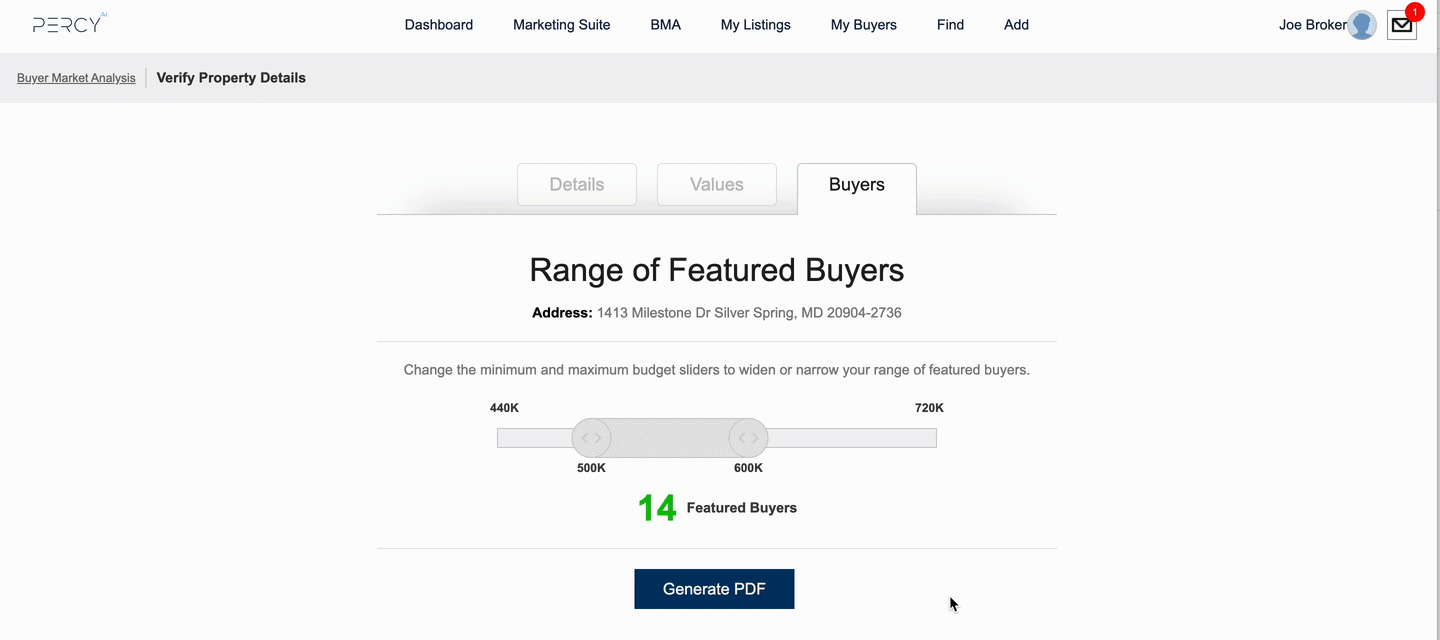Click the '440K' minimum label
The height and width of the screenshot is (640, 1440).
(504, 408)
